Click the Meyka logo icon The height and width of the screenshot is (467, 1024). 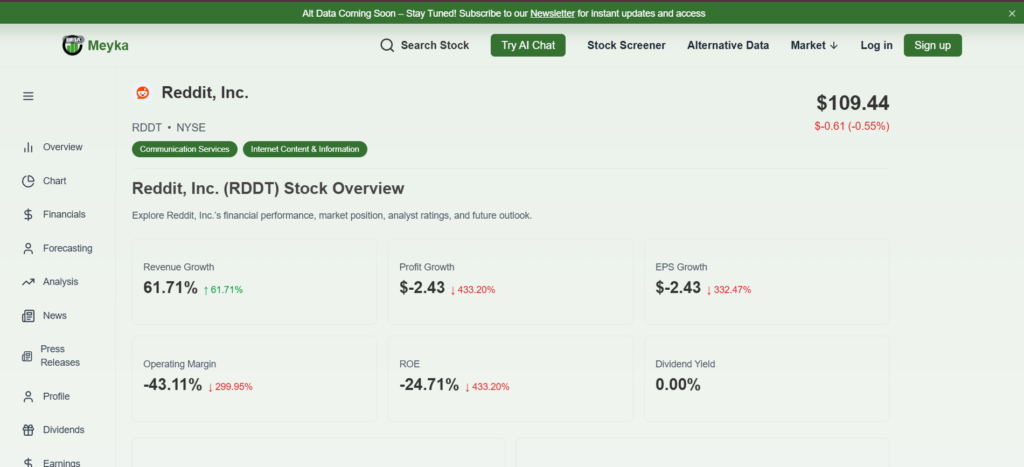[x=72, y=45]
